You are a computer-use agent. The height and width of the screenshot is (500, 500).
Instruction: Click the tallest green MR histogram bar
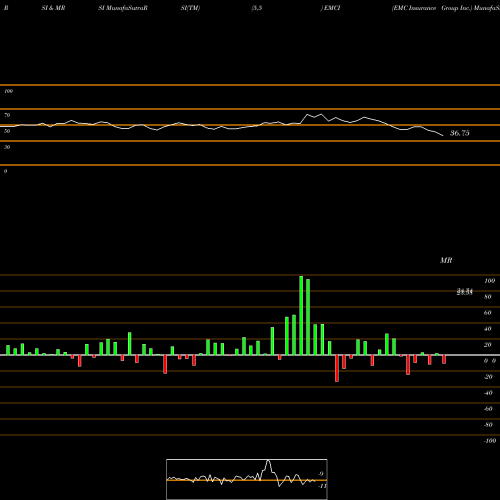click(301, 315)
